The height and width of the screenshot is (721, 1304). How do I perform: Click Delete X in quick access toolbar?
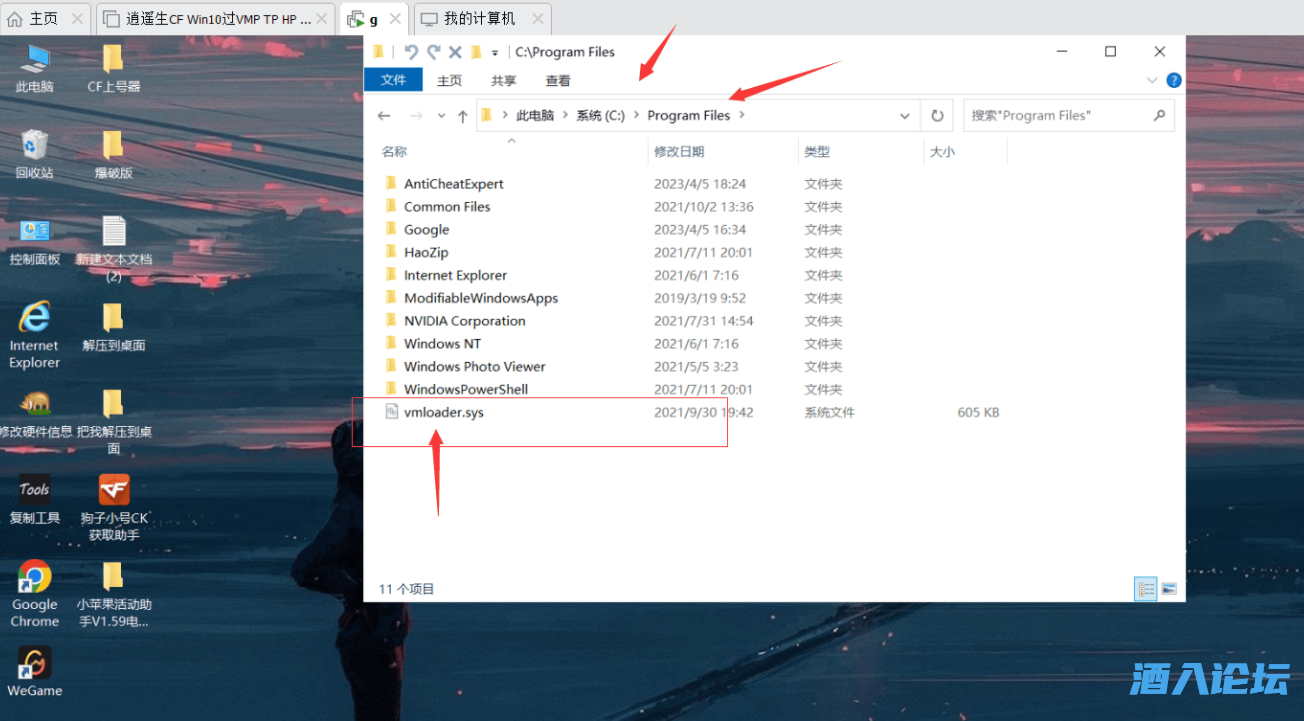(x=455, y=52)
